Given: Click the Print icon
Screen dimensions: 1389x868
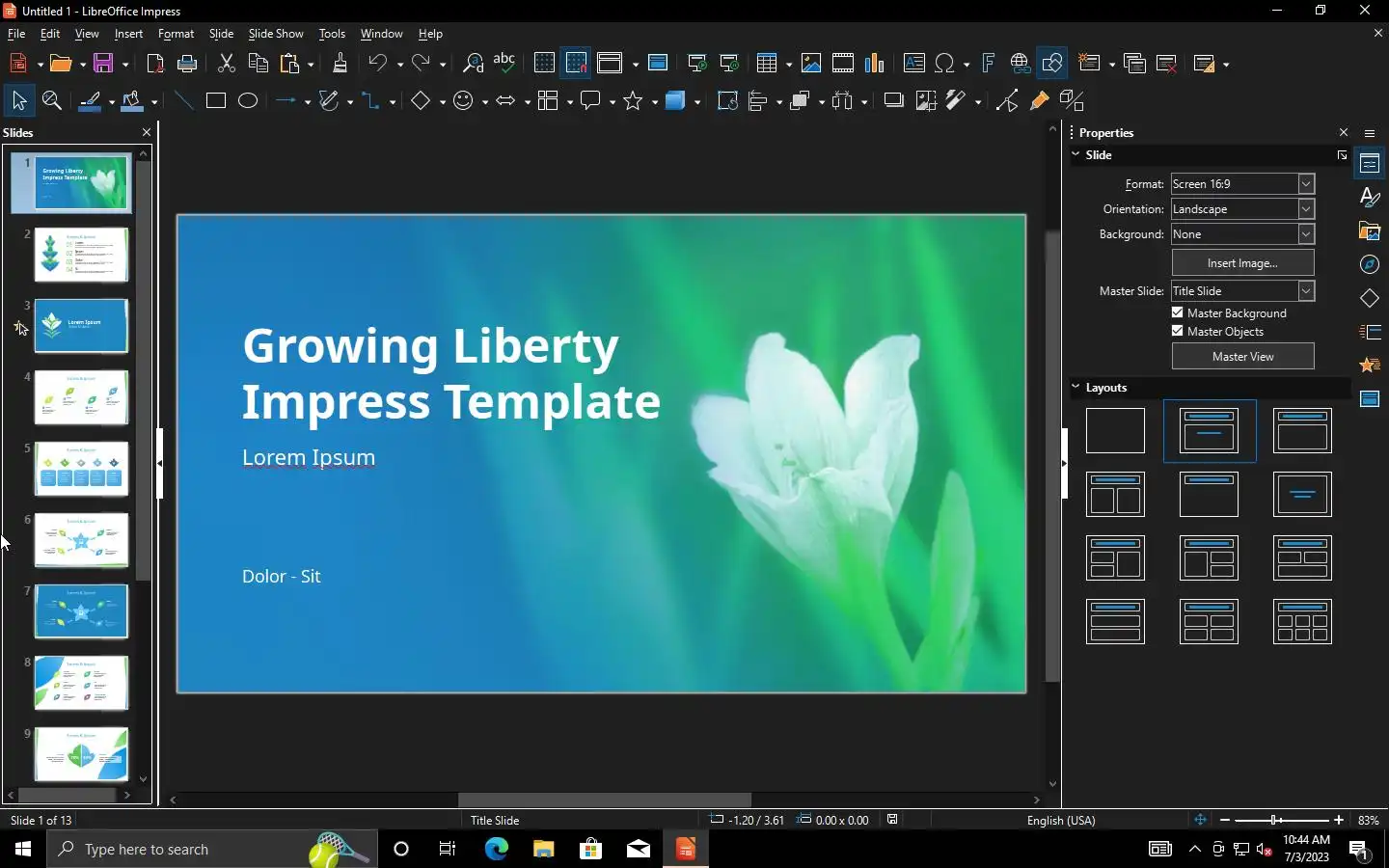Looking at the screenshot, I should [x=188, y=64].
